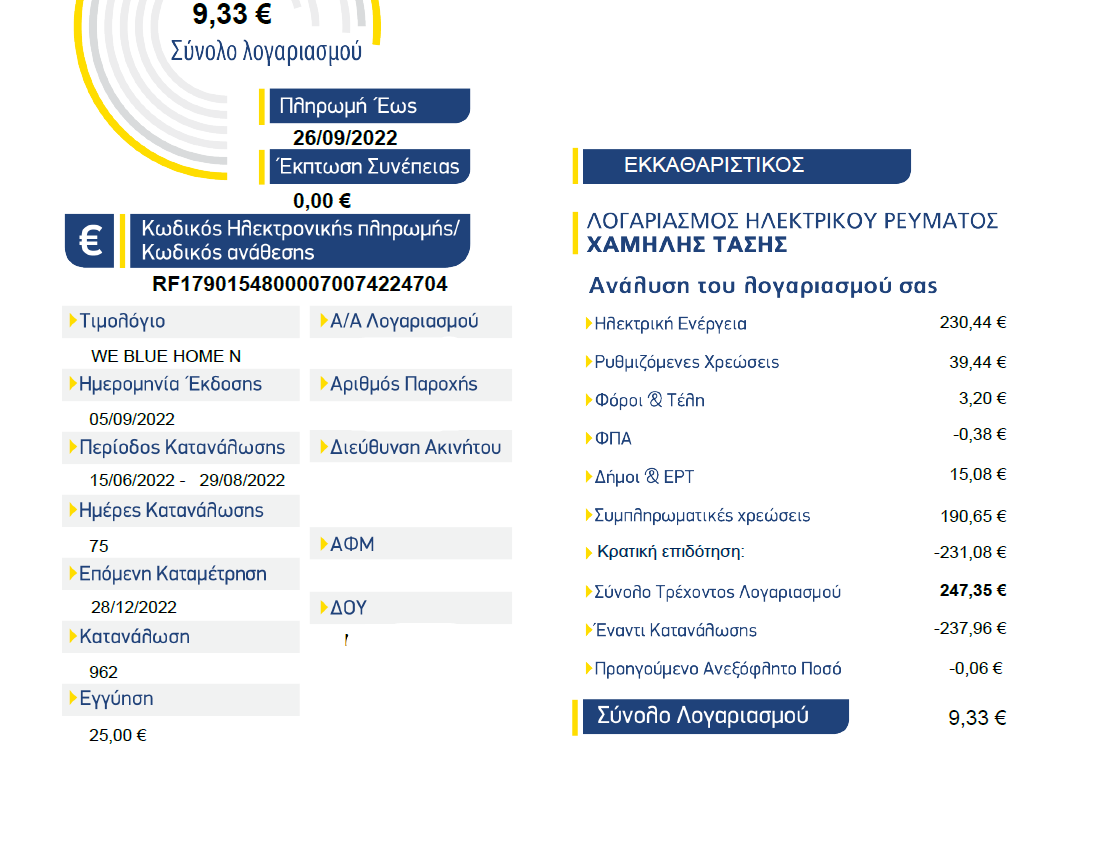Select the -237,96 € amount
Viewport: 1117px width, 850px height.
(970, 628)
